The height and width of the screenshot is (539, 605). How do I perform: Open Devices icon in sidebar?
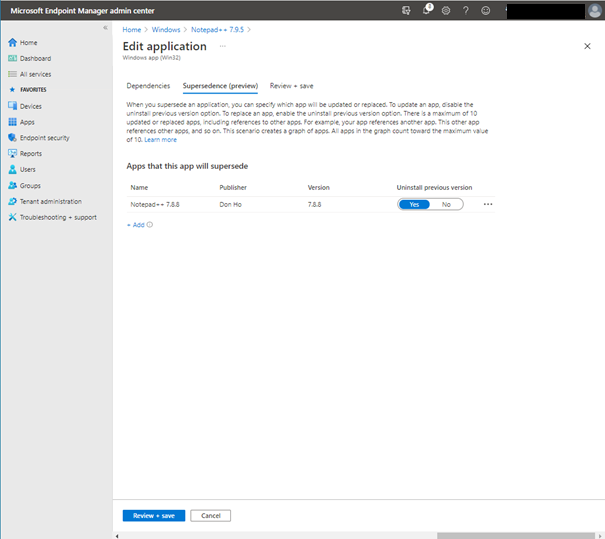pos(12,106)
